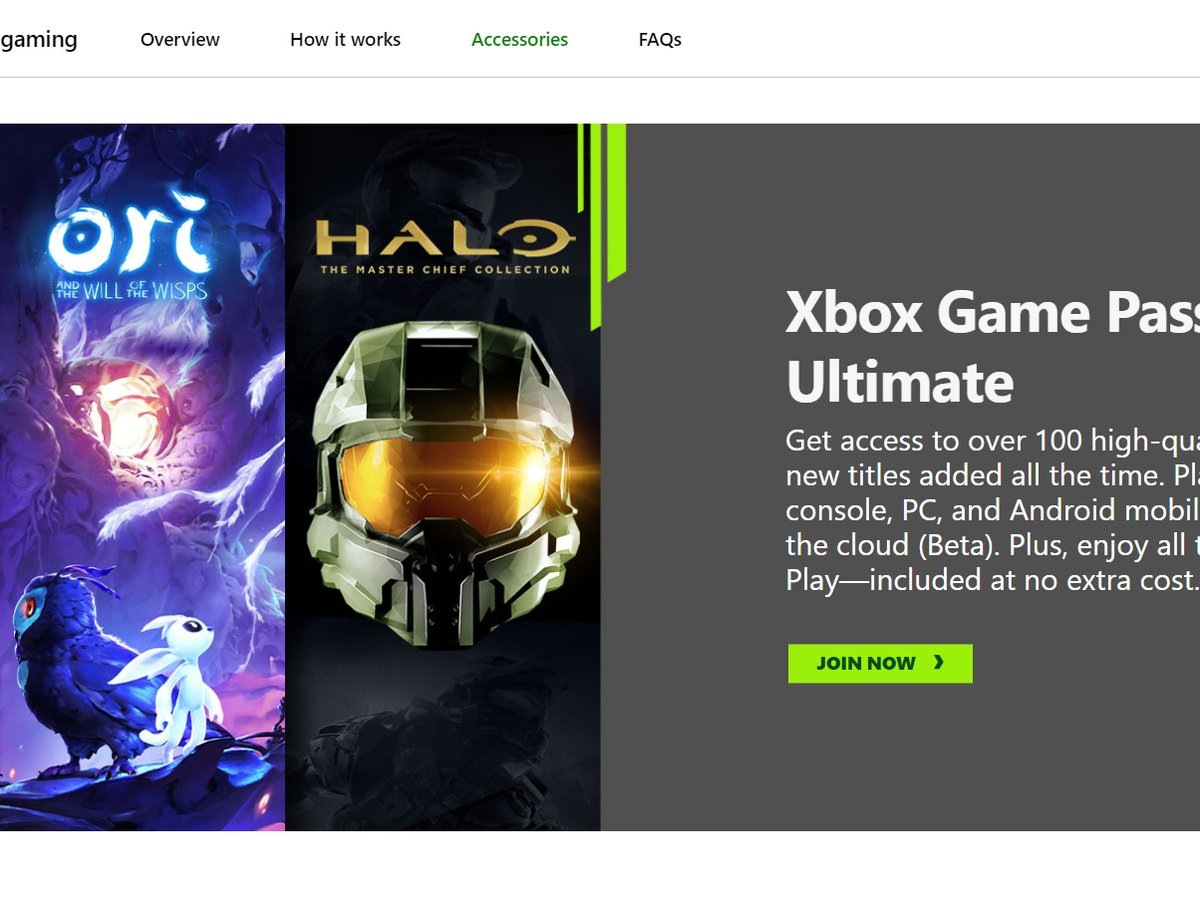This screenshot has height=900, width=1200.
Task: Click the gold HALO logo text
Action: tap(444, 239)
